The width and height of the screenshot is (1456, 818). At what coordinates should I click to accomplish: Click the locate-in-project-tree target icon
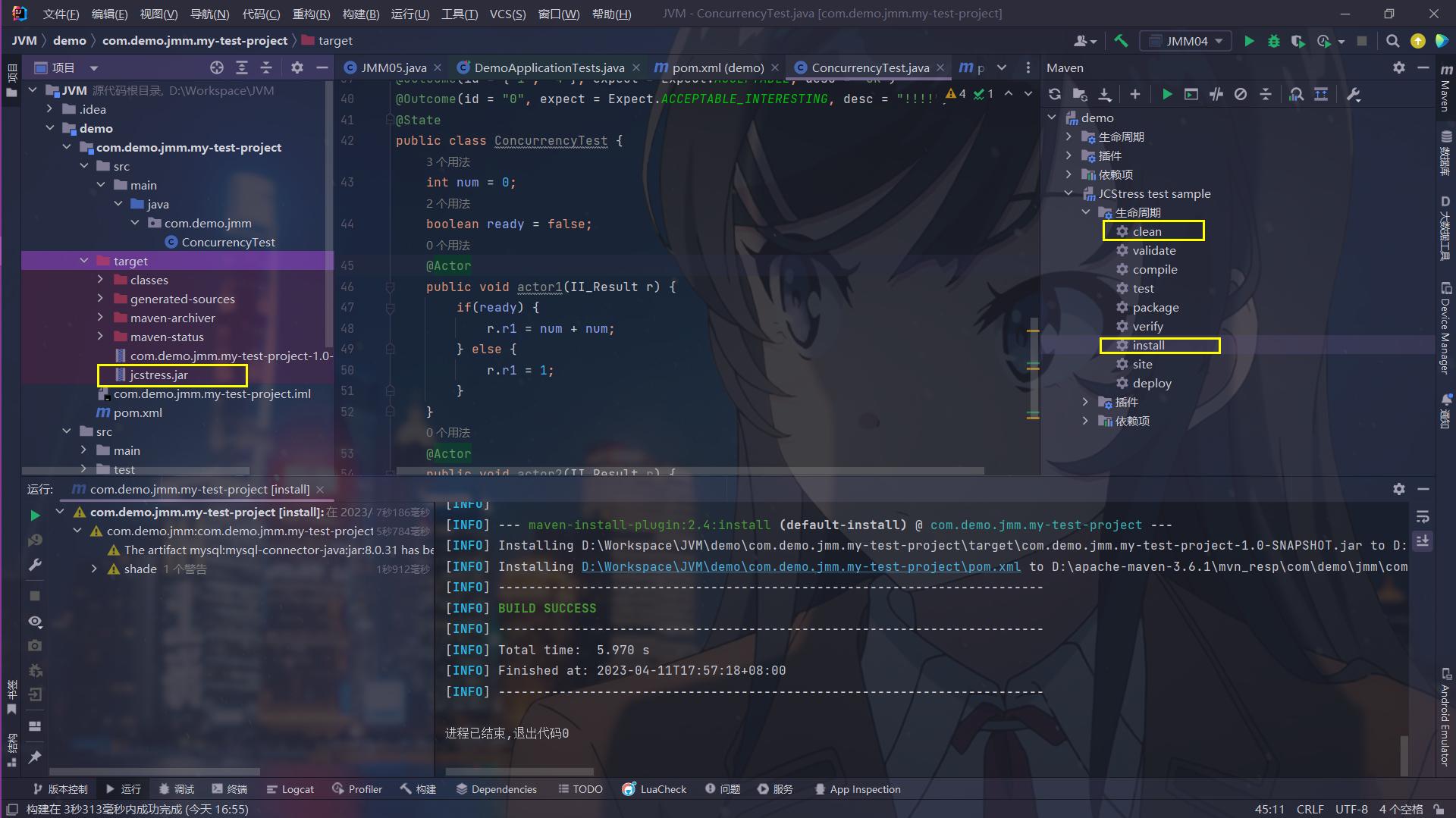coord(217,67)
